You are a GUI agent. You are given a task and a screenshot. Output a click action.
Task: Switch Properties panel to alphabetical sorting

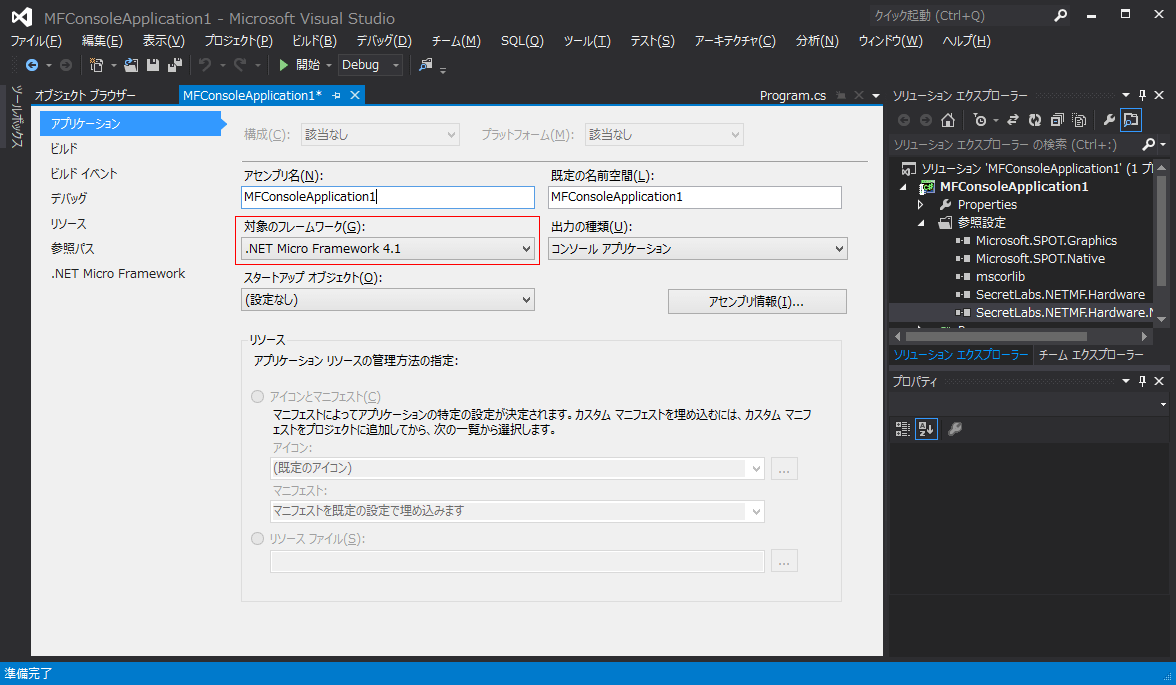(x=926, y=428)
